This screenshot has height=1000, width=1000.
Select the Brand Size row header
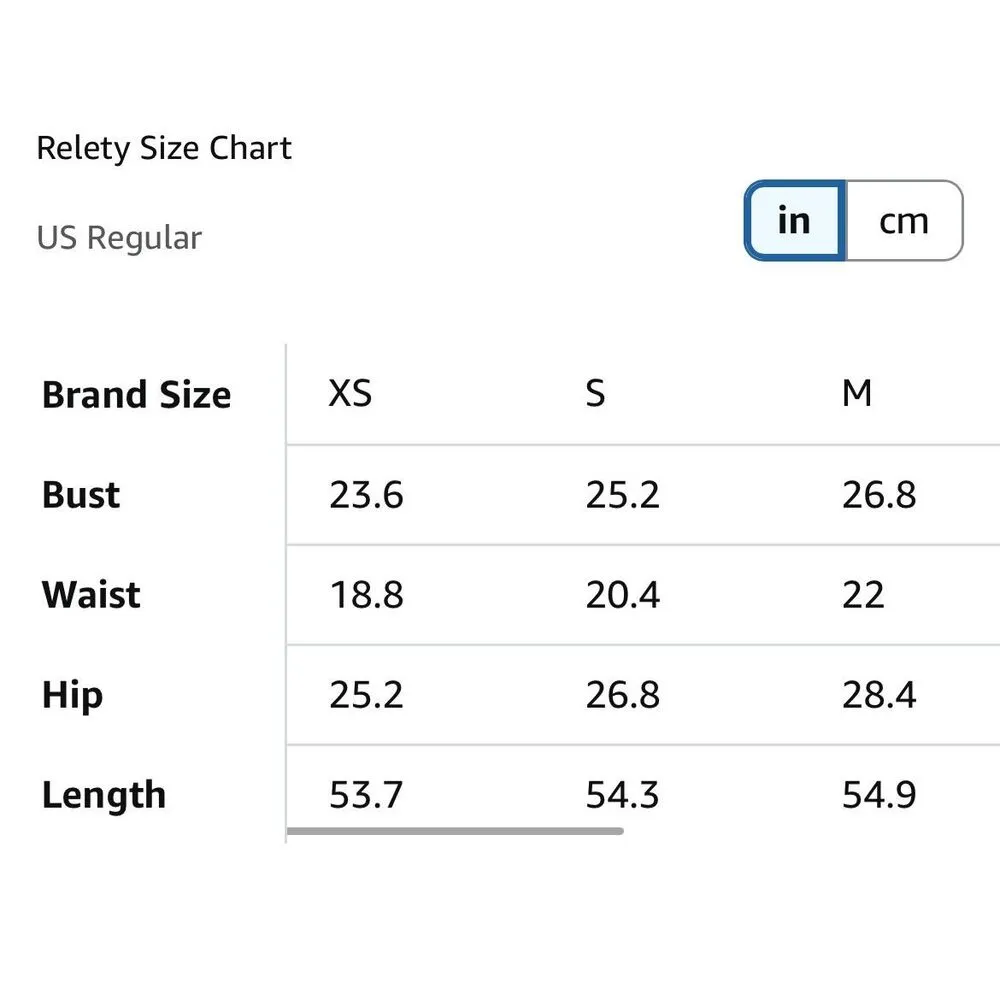[x=136, y=395]
